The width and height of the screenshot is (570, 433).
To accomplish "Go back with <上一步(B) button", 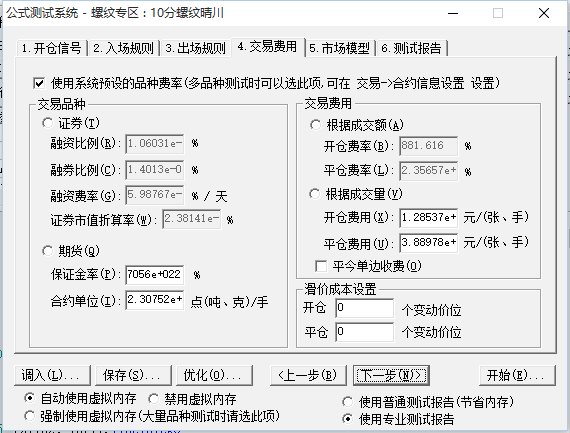I will [x=308, y=375].
